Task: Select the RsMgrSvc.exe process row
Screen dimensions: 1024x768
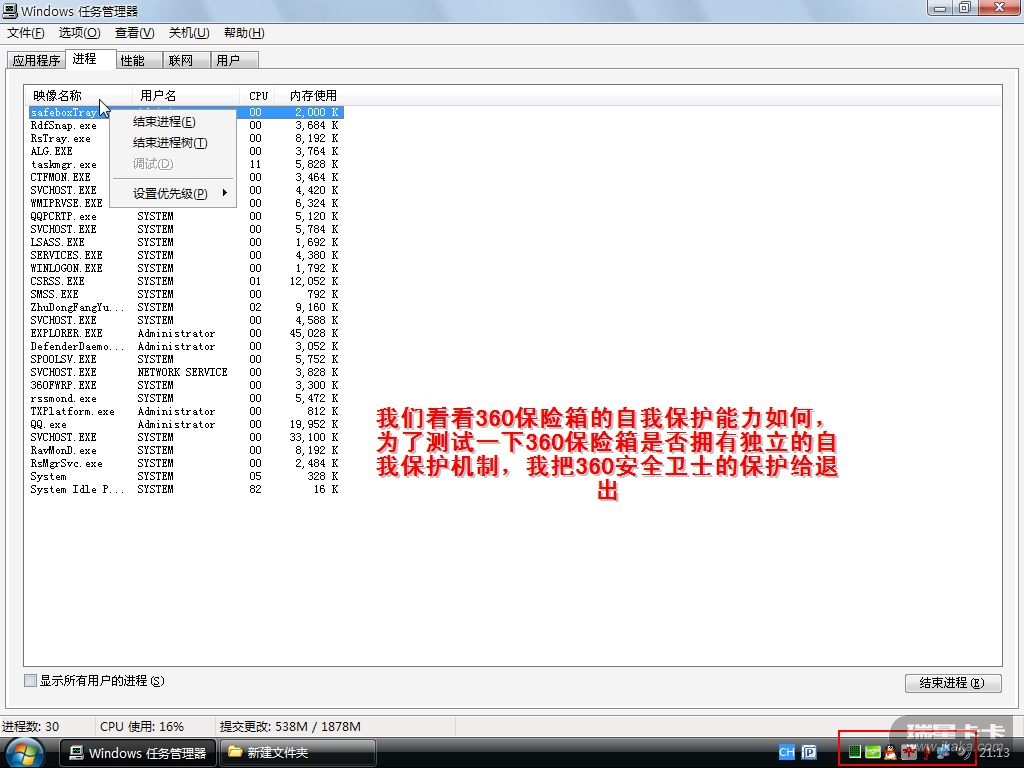Action: tap(185, 464)
